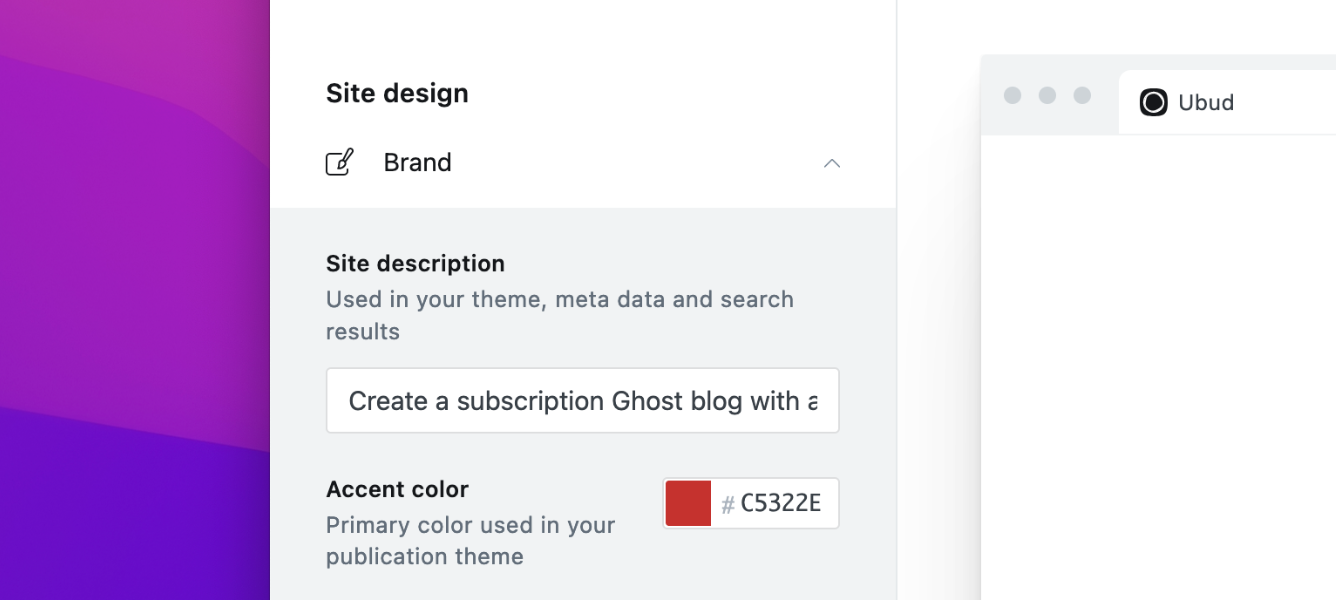Image resolution: width=1336 pixels, height=600 pixels.
Task: Click the Accent color label
Action: click(x=397, y=489)
